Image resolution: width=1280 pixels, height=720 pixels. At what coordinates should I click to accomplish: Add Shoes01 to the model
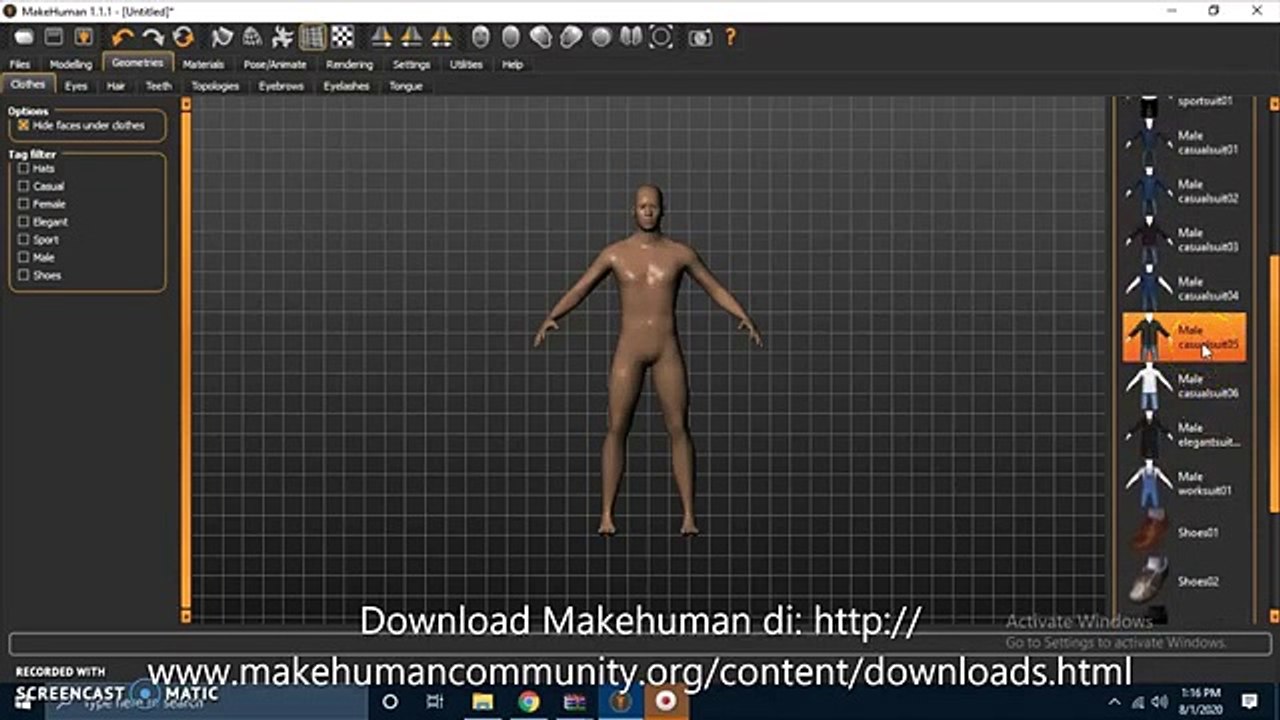(1184, 532)
